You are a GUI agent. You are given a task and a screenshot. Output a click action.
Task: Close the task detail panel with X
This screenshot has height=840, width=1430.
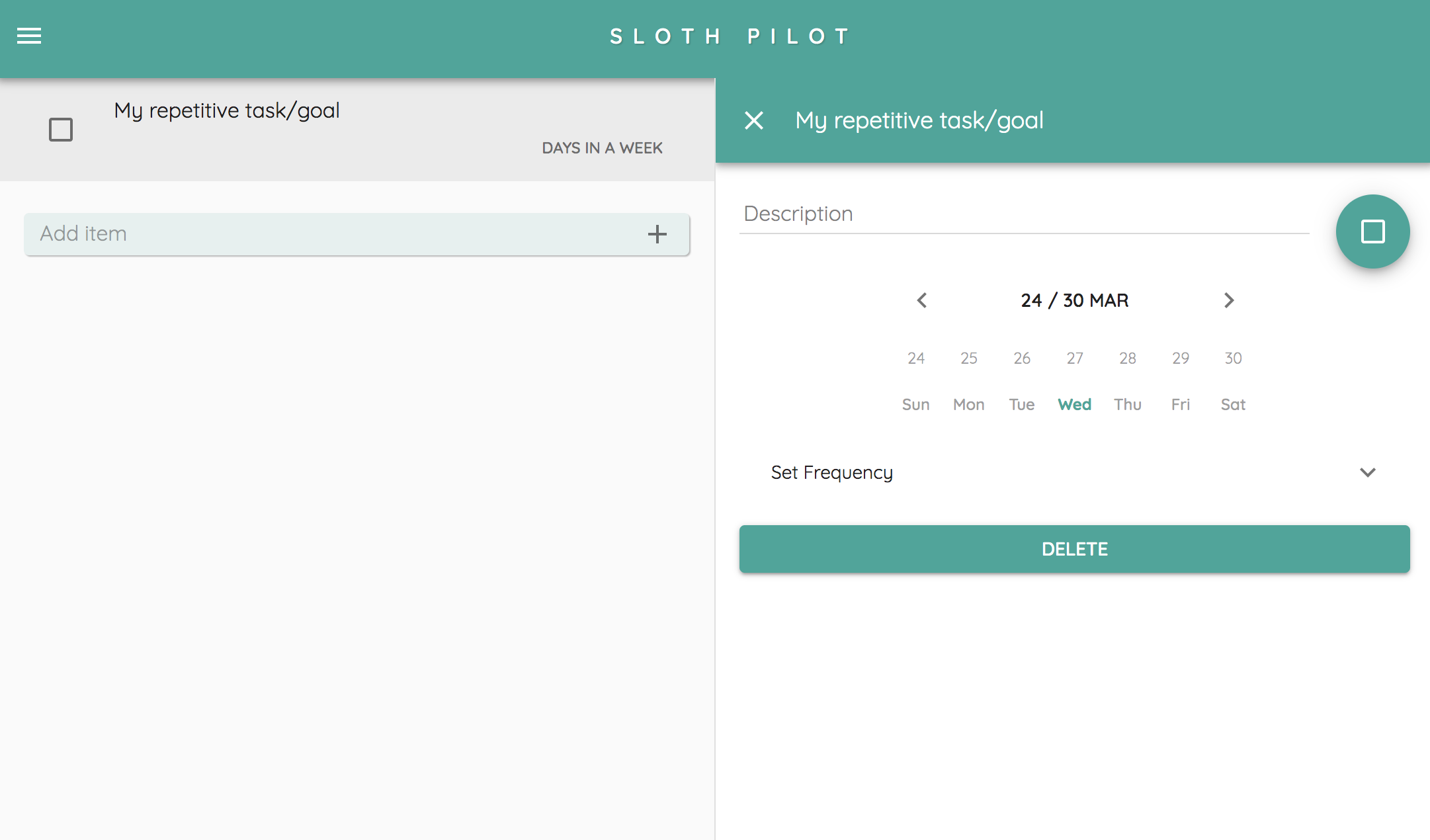point(753,120)
